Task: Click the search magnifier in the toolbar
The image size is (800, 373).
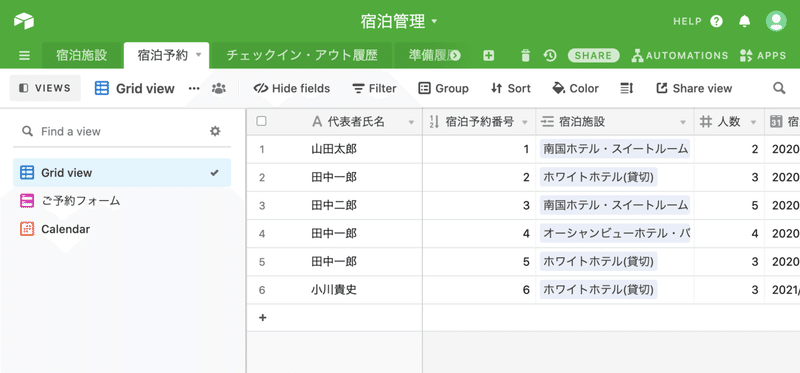Action: pyautogui.click(x=779, y=88)
